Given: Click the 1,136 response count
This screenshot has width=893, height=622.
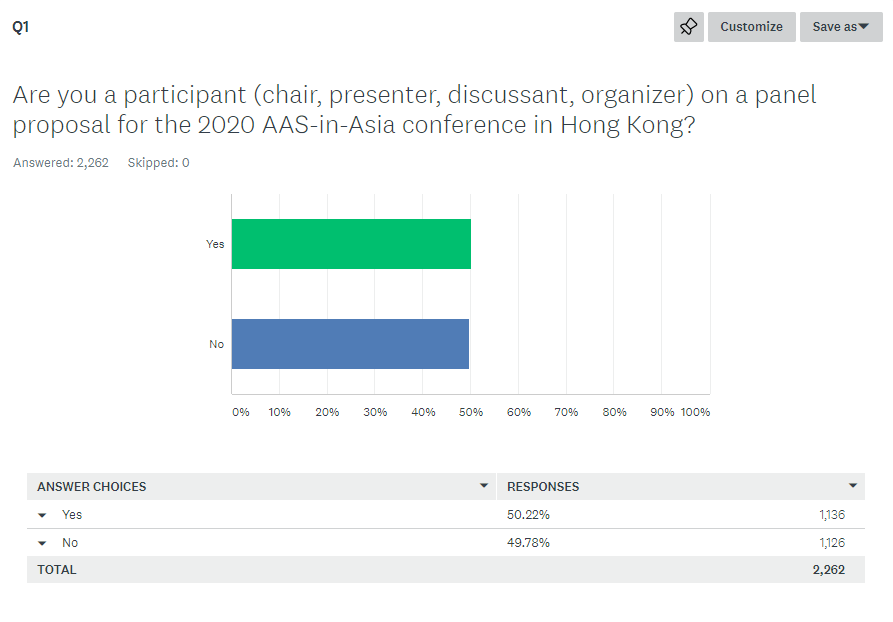Looking at the screenshot, I should 832,515.
